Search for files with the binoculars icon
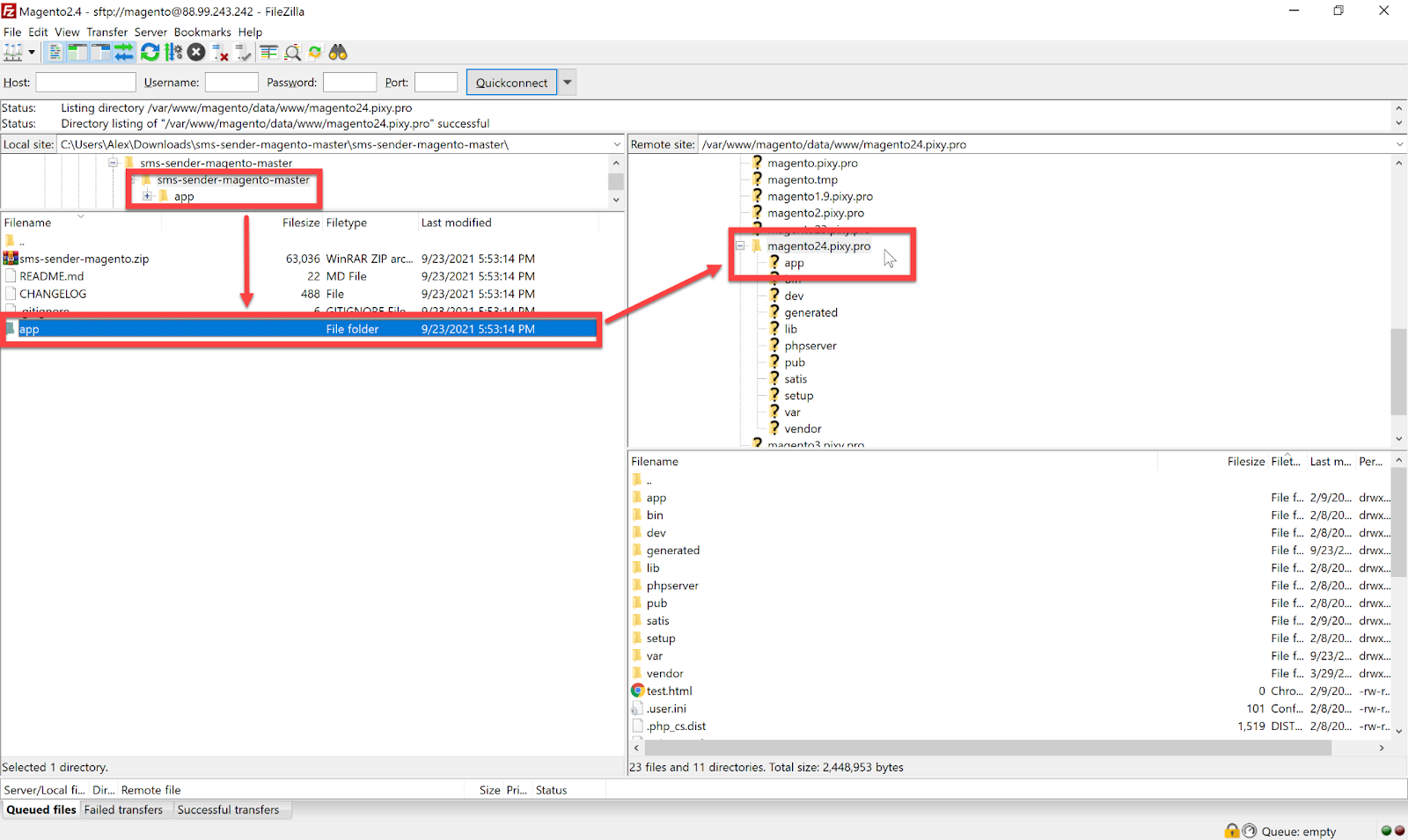Viewport: 1408px width, 840px height. [x=338, y=53]
